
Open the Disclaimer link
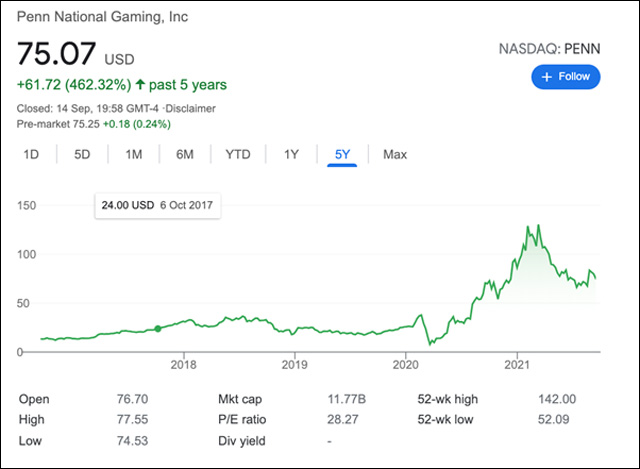coord(189,108)
